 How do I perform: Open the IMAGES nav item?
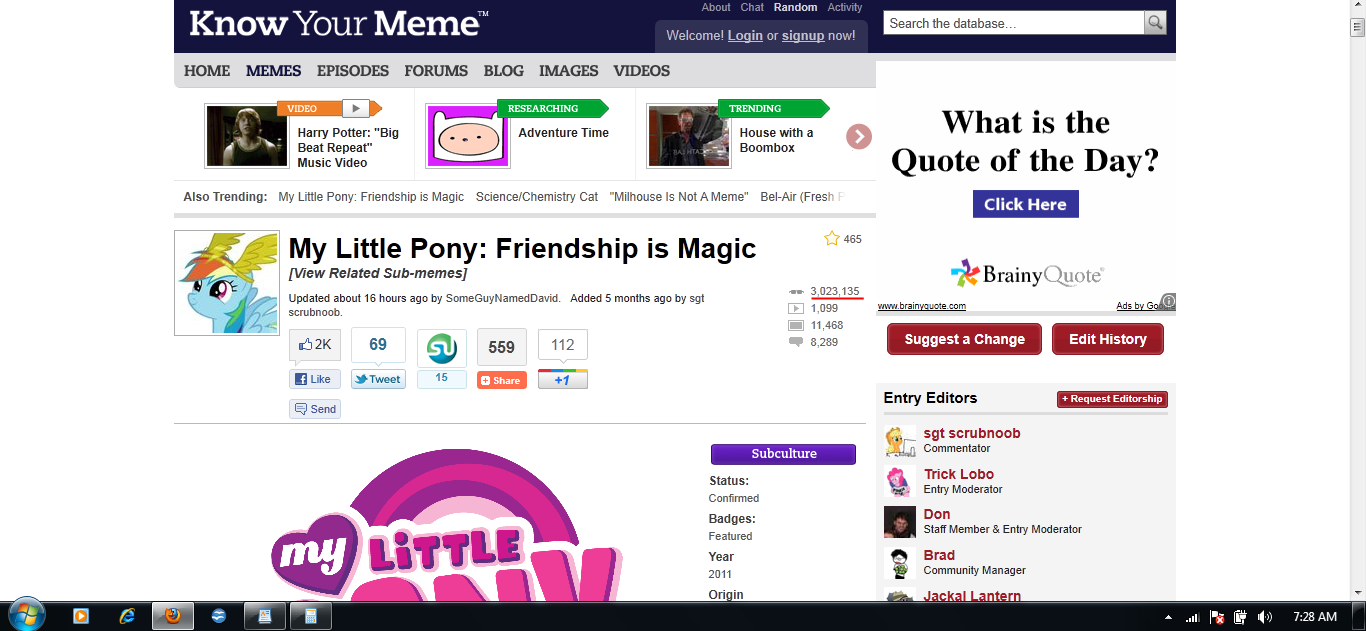(x=569, y=71)
